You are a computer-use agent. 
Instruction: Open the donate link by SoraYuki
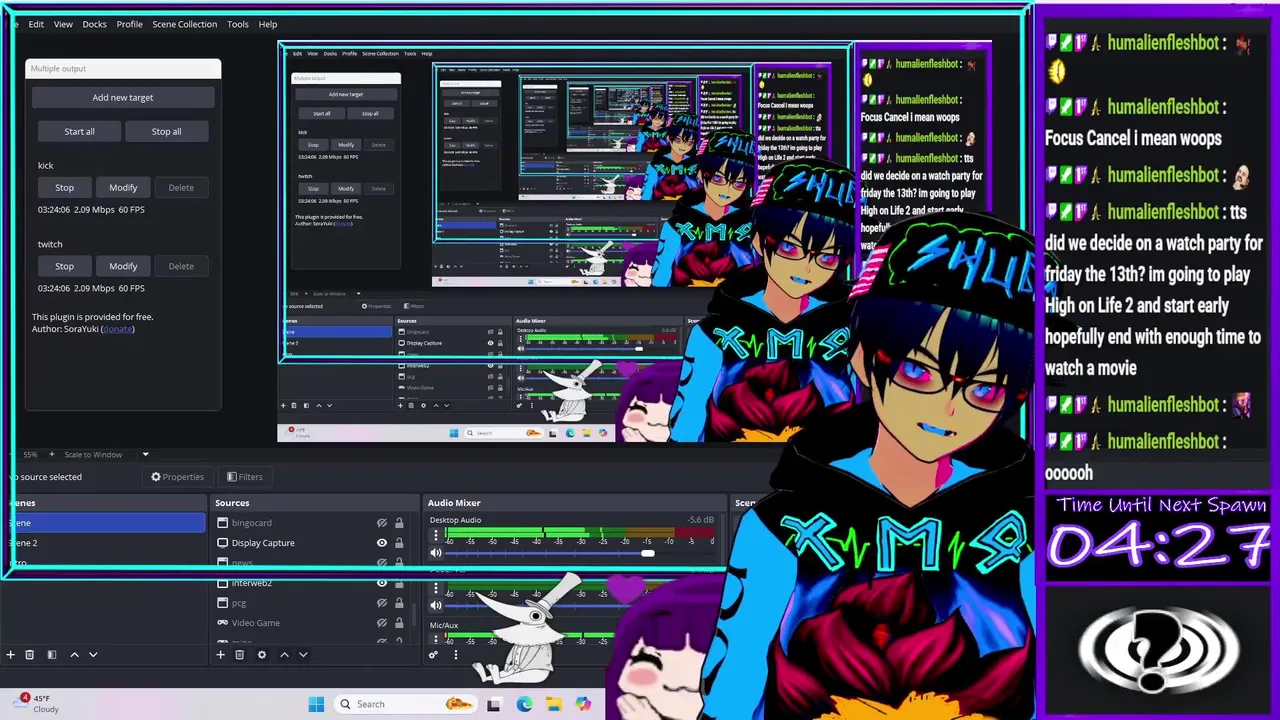(x=117, y=329)
